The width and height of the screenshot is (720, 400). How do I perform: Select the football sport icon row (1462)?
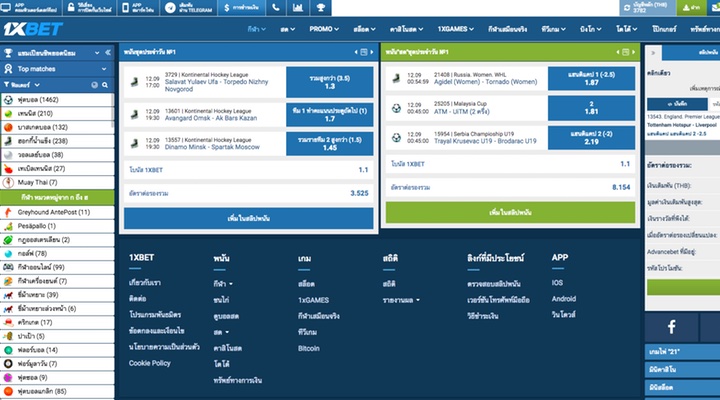pyautogui.click(x=57, y=100)
